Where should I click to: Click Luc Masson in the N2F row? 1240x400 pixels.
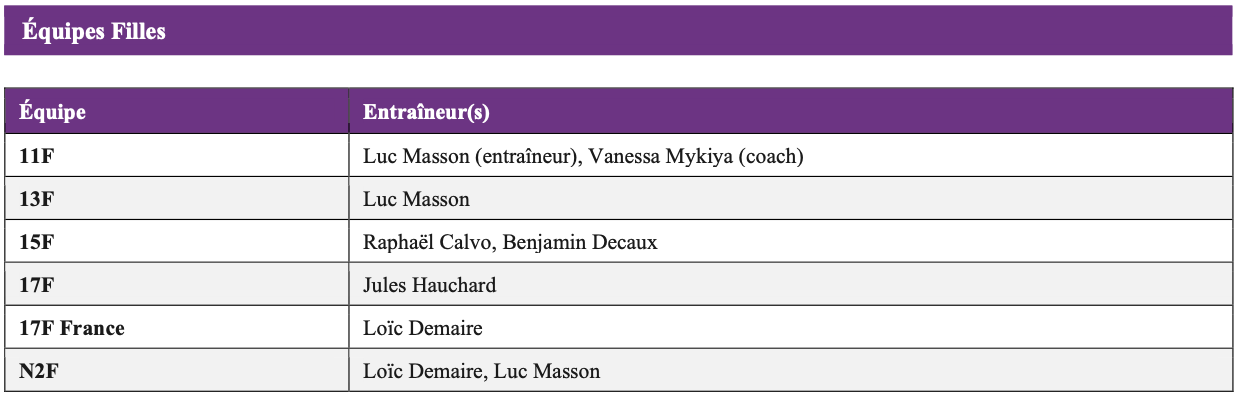(547, 371)
